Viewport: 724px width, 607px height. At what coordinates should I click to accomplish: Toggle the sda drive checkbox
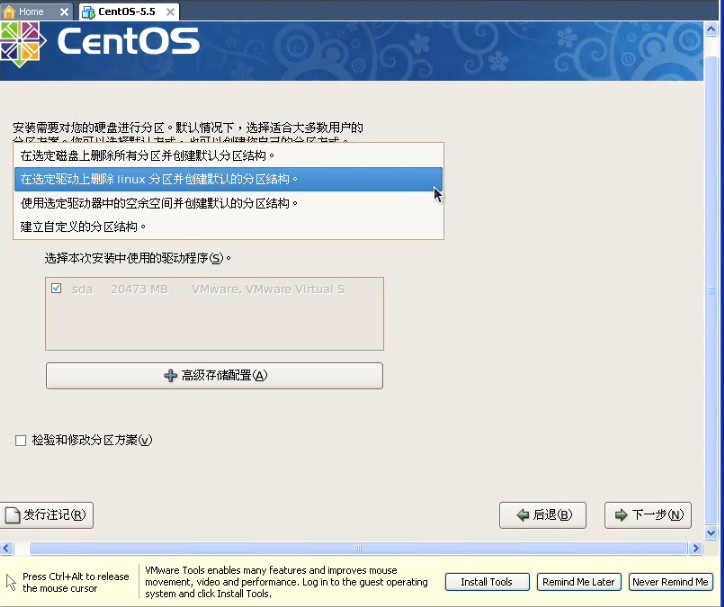coord(56,288)
